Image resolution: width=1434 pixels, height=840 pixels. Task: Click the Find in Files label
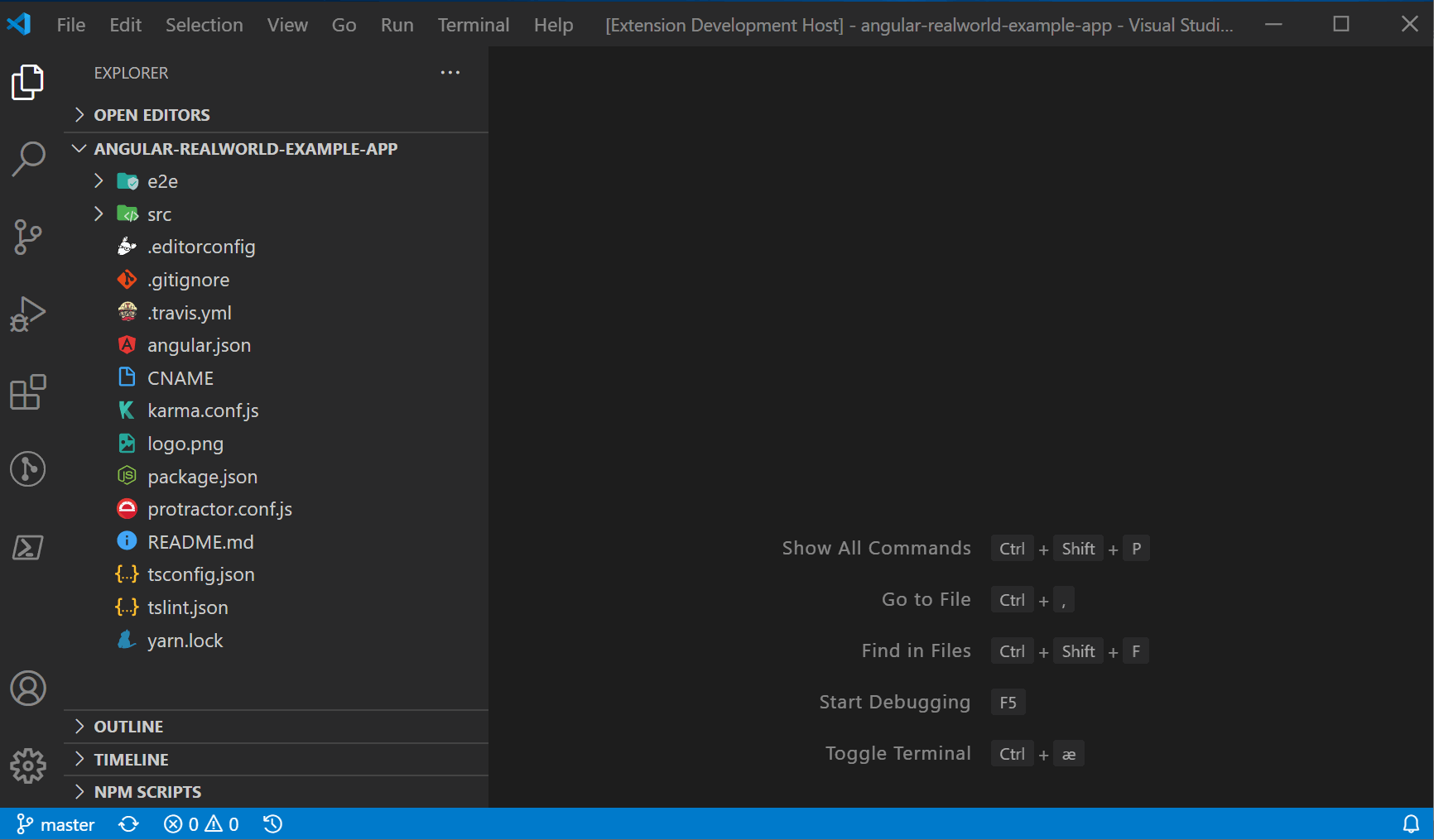click(x=917, y=650)
